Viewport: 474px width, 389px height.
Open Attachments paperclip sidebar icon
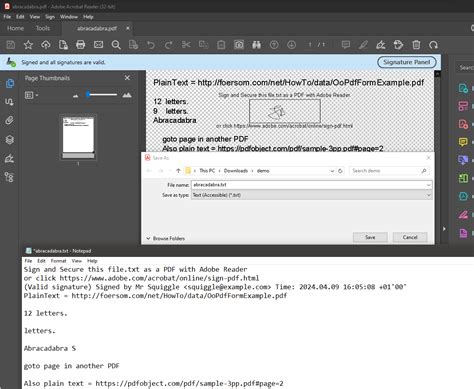coord(10,120)
